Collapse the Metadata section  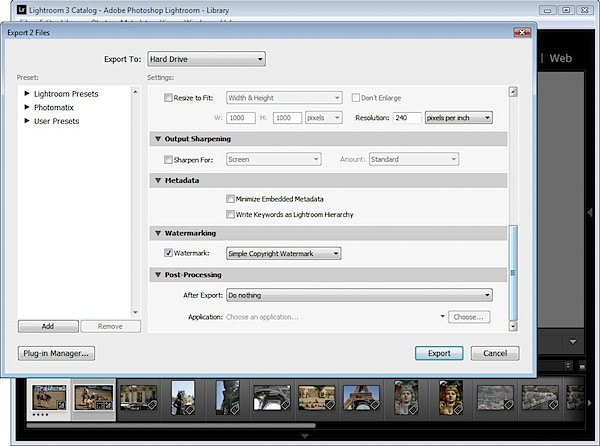point(158,180)
